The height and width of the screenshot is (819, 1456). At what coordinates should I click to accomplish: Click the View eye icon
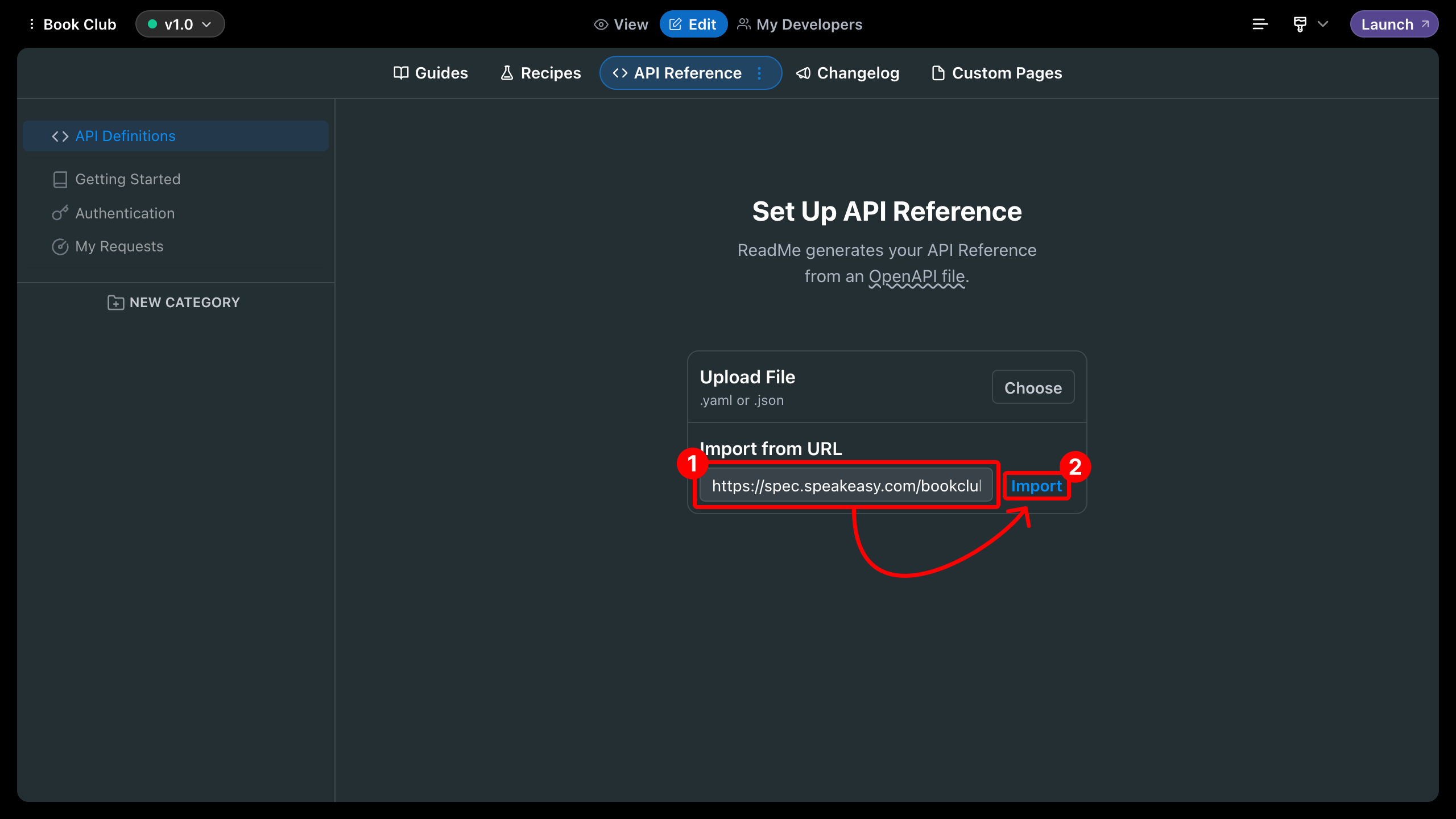[601, 24]
